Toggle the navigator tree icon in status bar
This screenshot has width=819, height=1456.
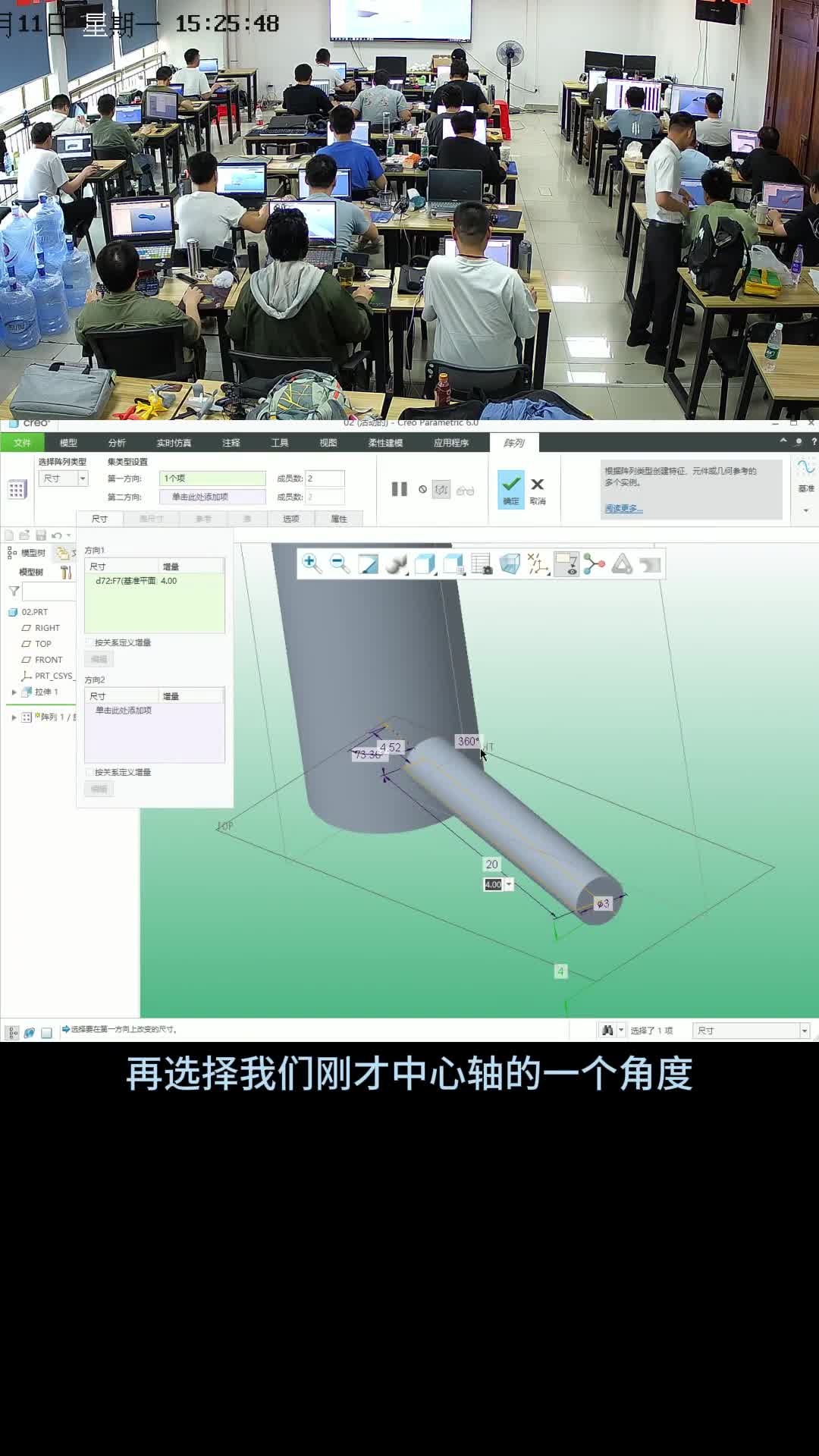pyautogui.click(x=12, y=1032)
